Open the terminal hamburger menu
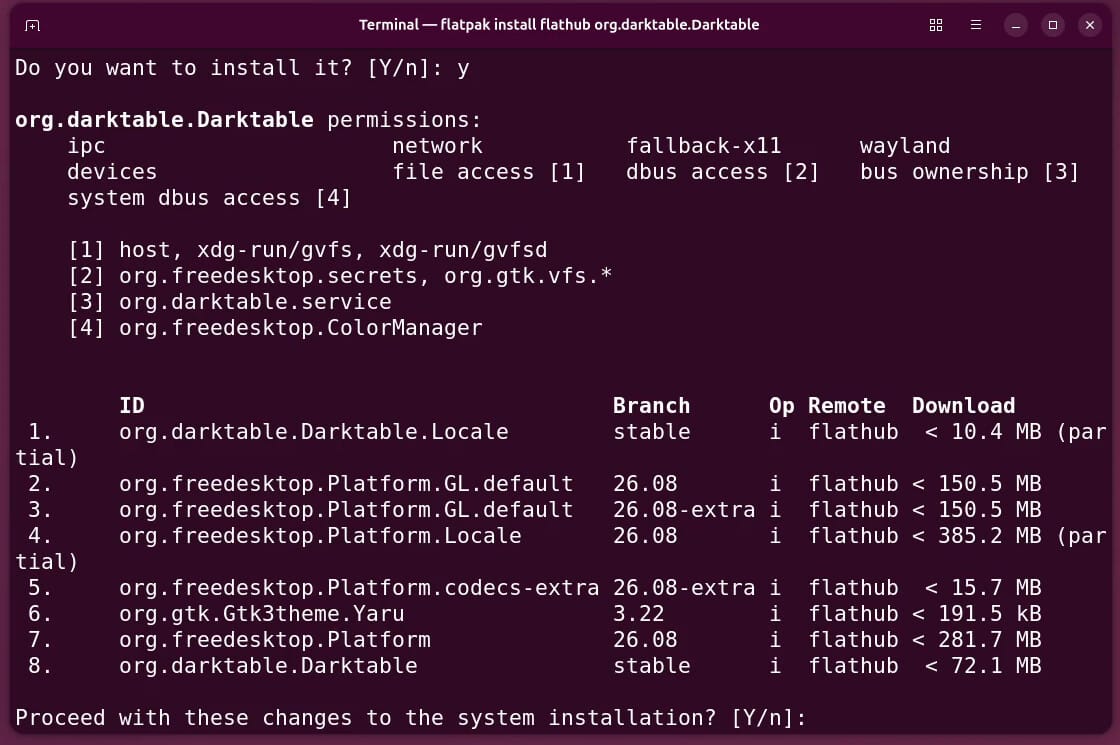 [x=976, y=26]
